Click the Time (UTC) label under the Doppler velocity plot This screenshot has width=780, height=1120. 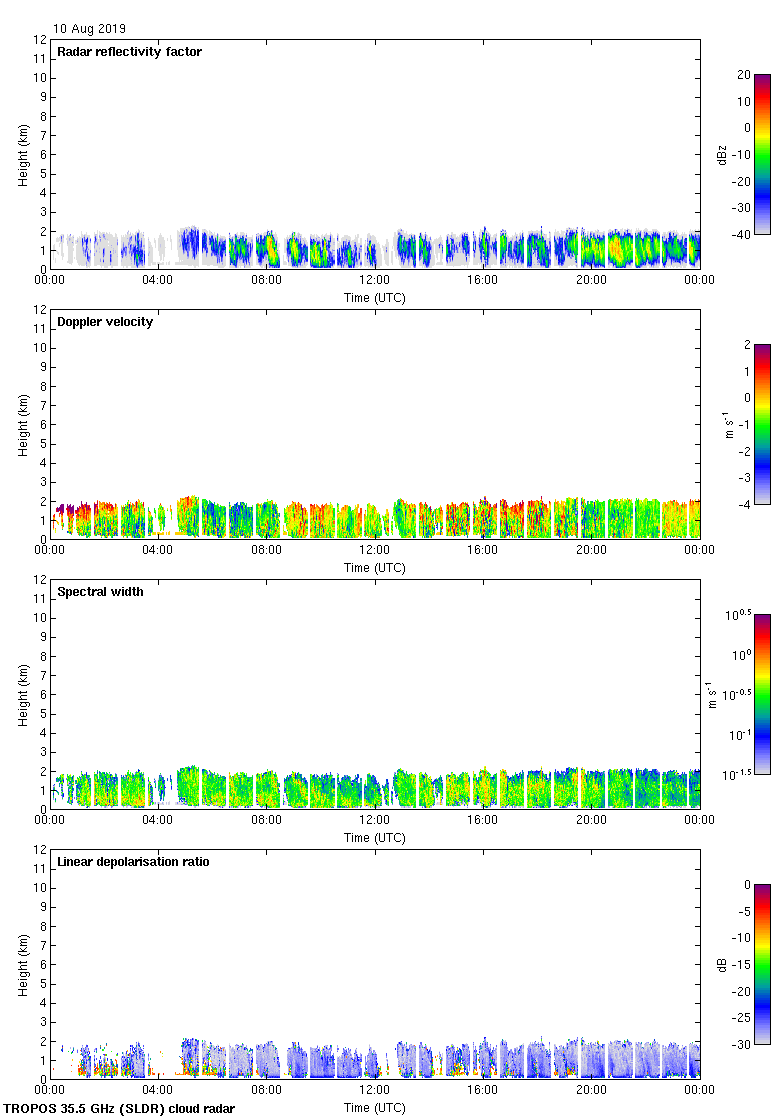pyautogui.click(x=374, y=568)
